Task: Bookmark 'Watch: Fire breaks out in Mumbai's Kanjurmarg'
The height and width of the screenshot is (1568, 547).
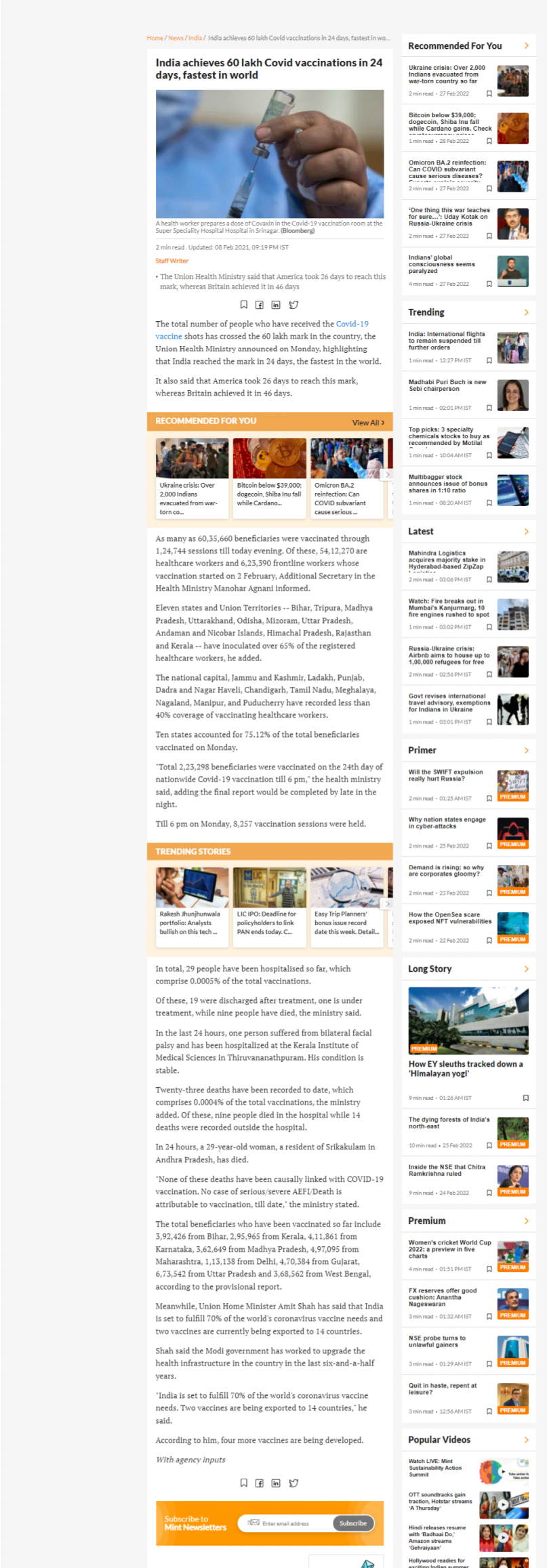Action: pyautogui.click(x=489, y=627)
